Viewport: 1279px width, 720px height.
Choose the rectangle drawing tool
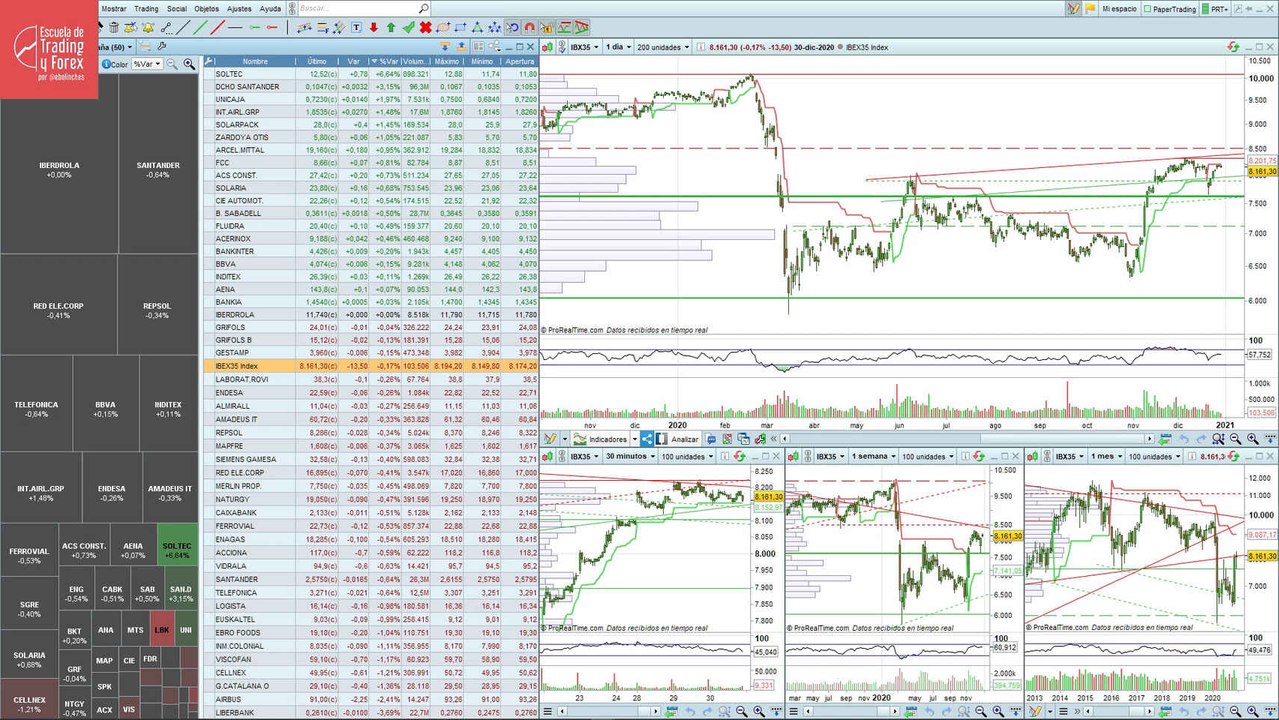[x=460, y=27]
